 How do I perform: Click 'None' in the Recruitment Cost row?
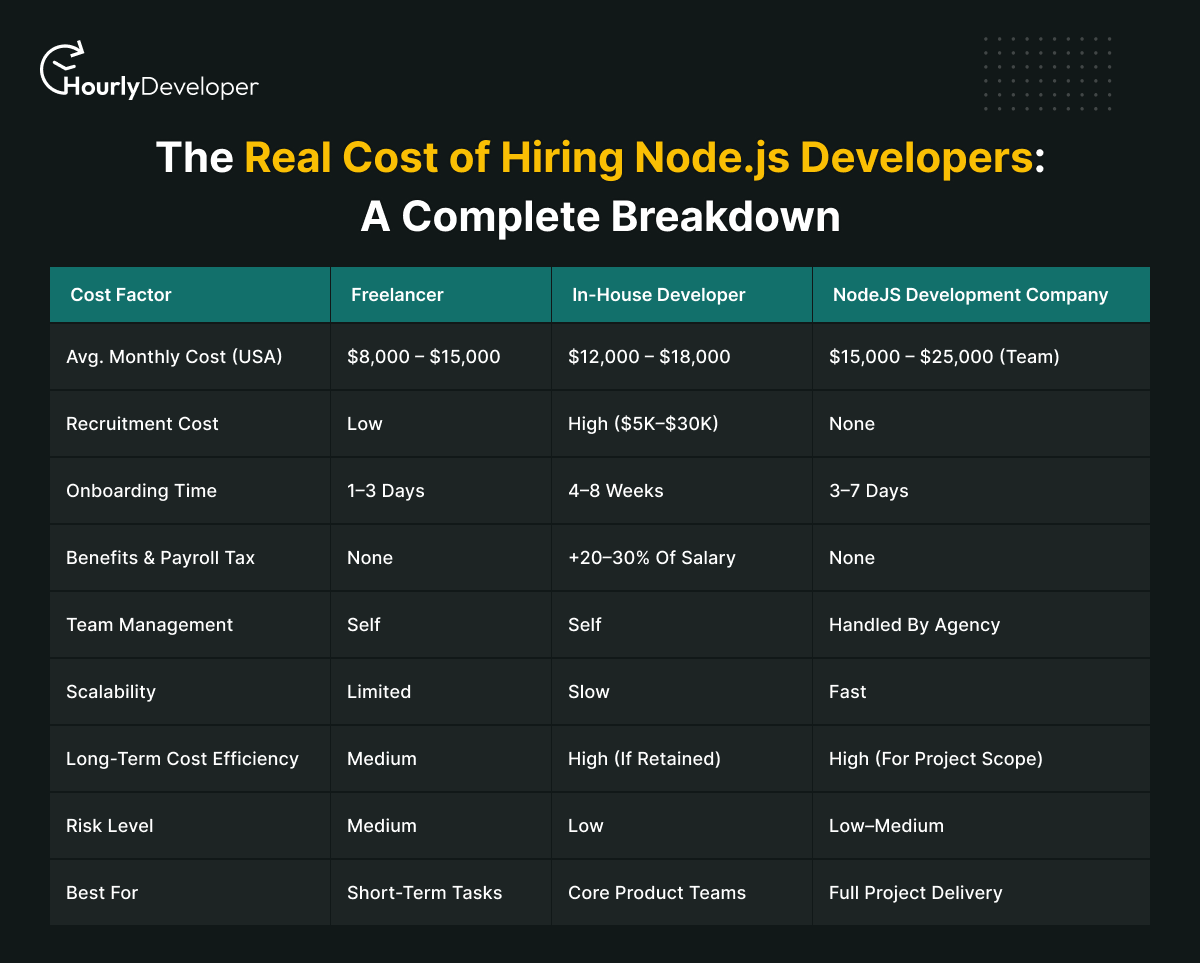pyautogui.click(x=852, y=424)
